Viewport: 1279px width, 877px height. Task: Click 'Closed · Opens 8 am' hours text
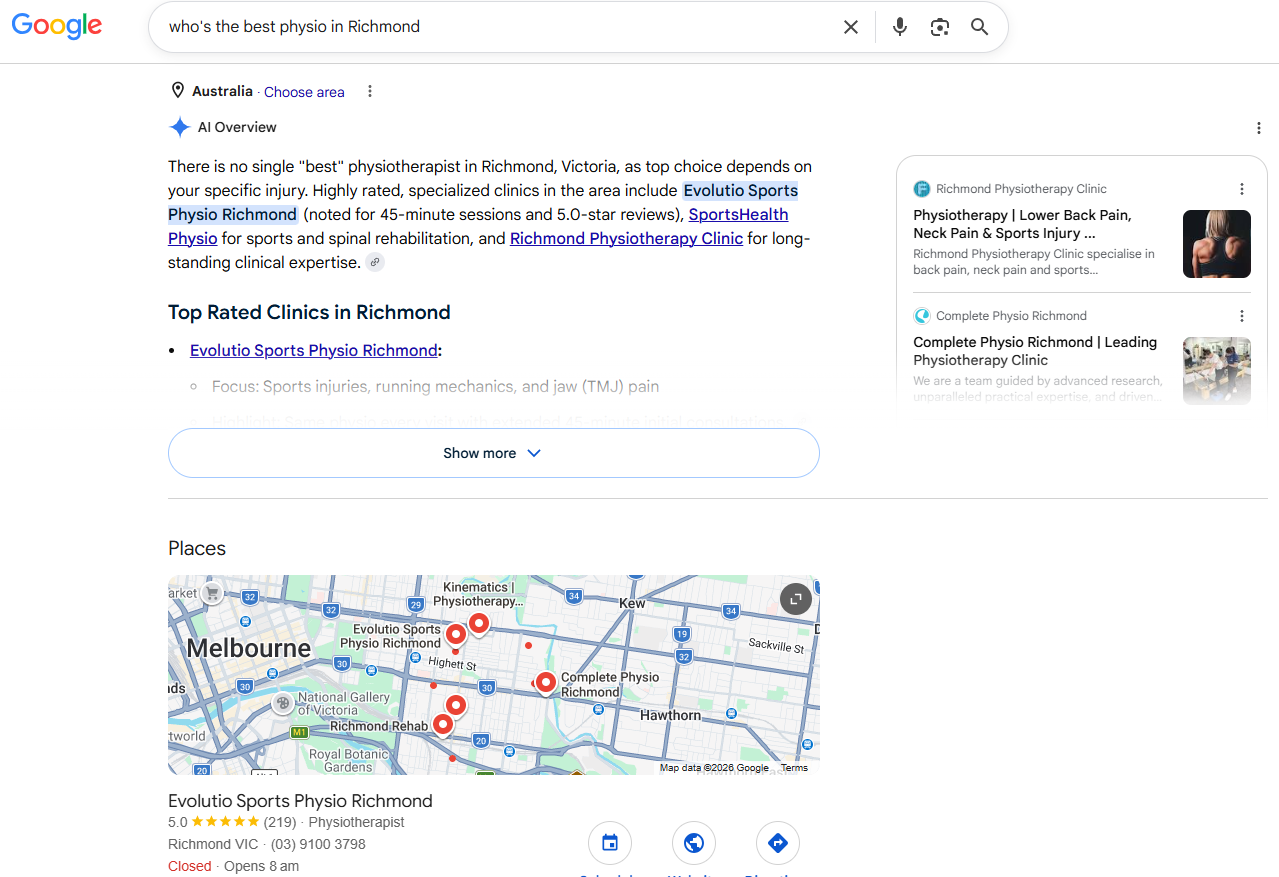(233, 866)
